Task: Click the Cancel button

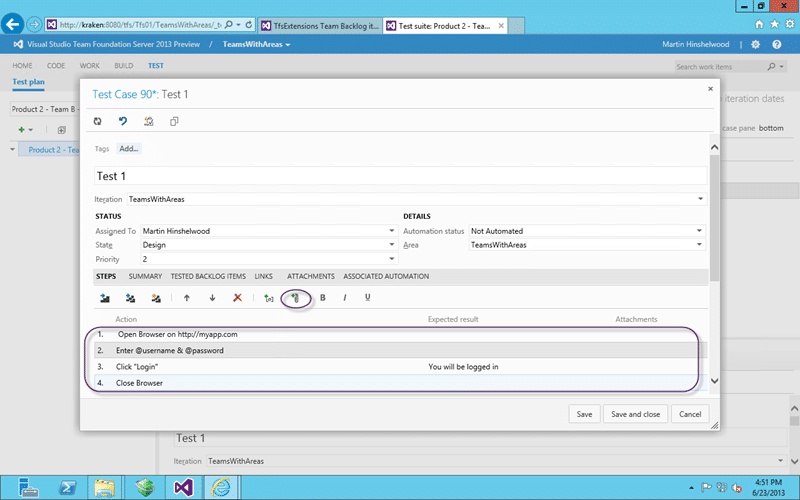Action: pos(690,414)
